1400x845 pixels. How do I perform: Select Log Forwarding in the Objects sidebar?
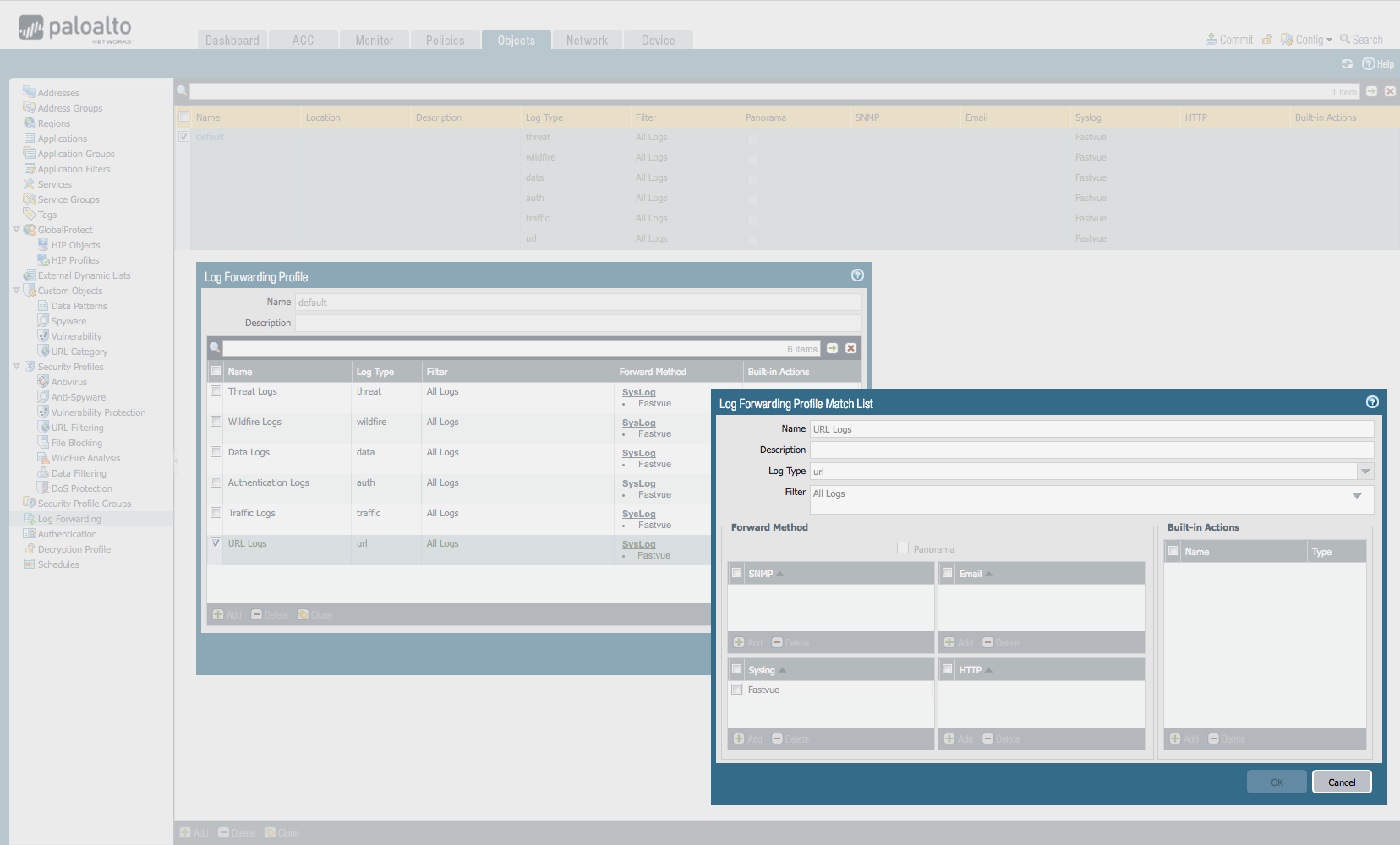68,518
